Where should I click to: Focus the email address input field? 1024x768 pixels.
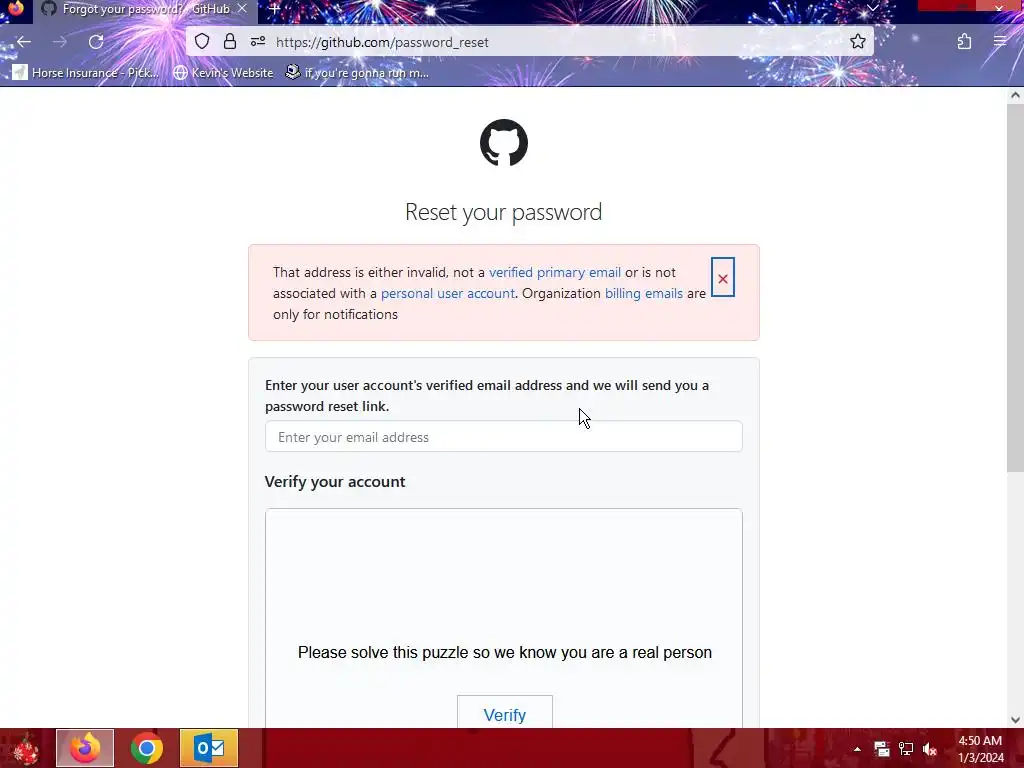pos(504,436)
